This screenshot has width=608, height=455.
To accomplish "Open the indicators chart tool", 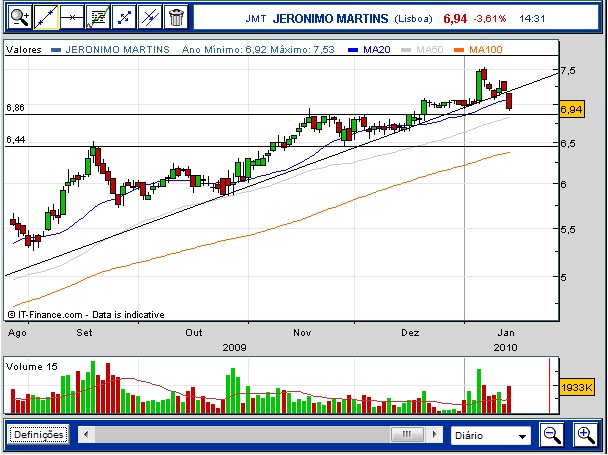I will tap(98, 17).
